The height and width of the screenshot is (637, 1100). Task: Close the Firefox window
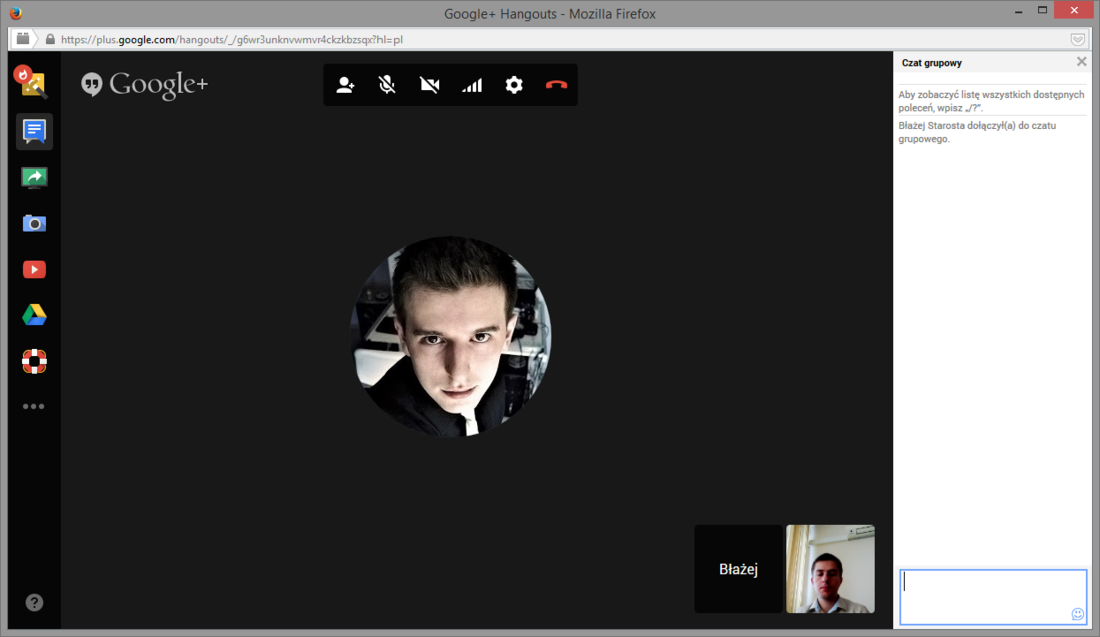click(x=1074, y=11)
